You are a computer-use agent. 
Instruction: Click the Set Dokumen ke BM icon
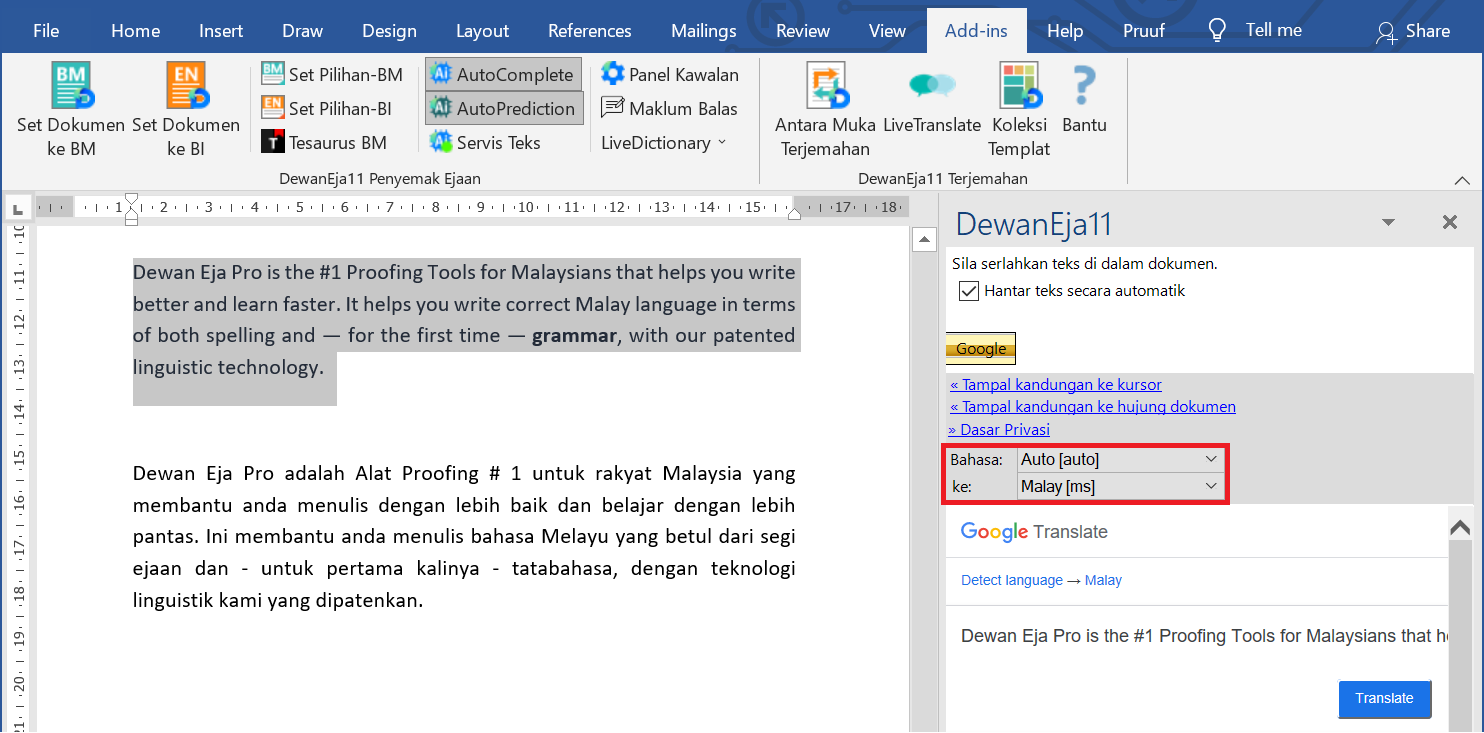pyautogui.click(x=71, y=87)
